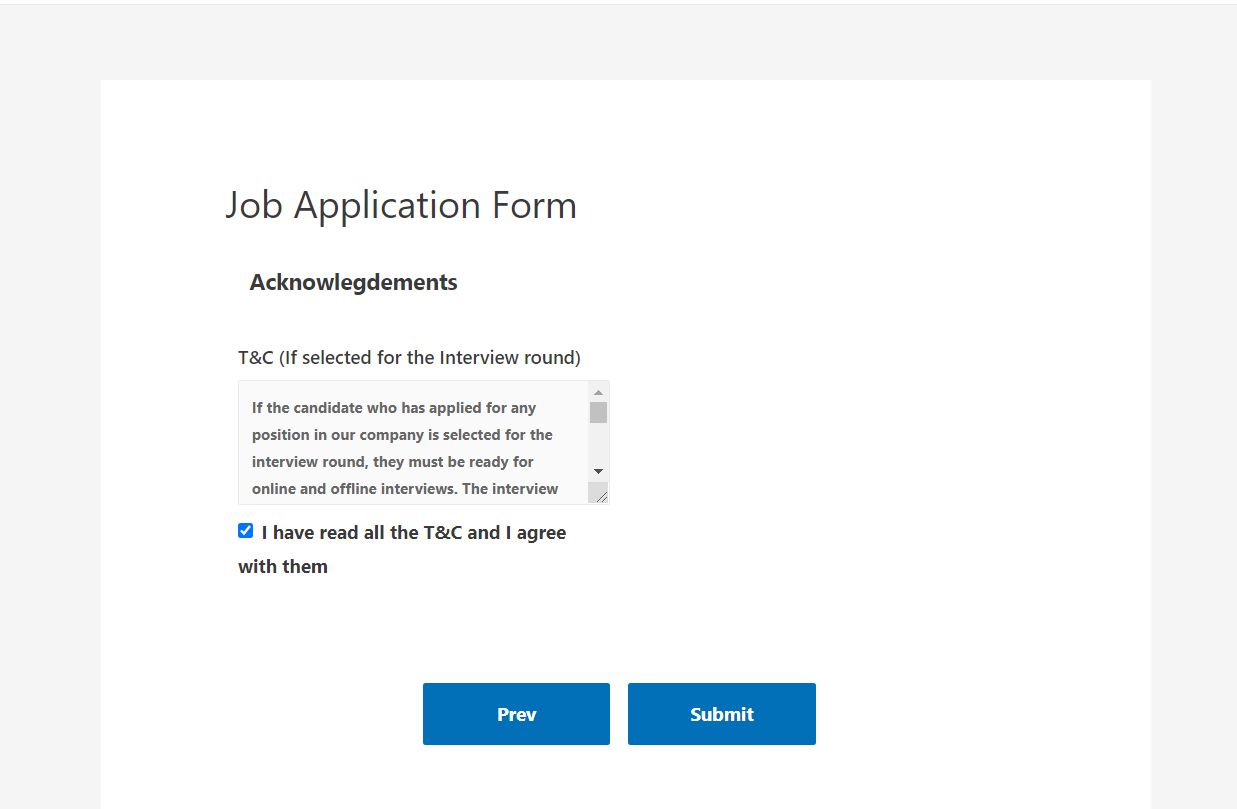This screenshot has height=809, width=1237.
Task: Select the Acknowledgements section heading
Action: [x=353, y=282]
